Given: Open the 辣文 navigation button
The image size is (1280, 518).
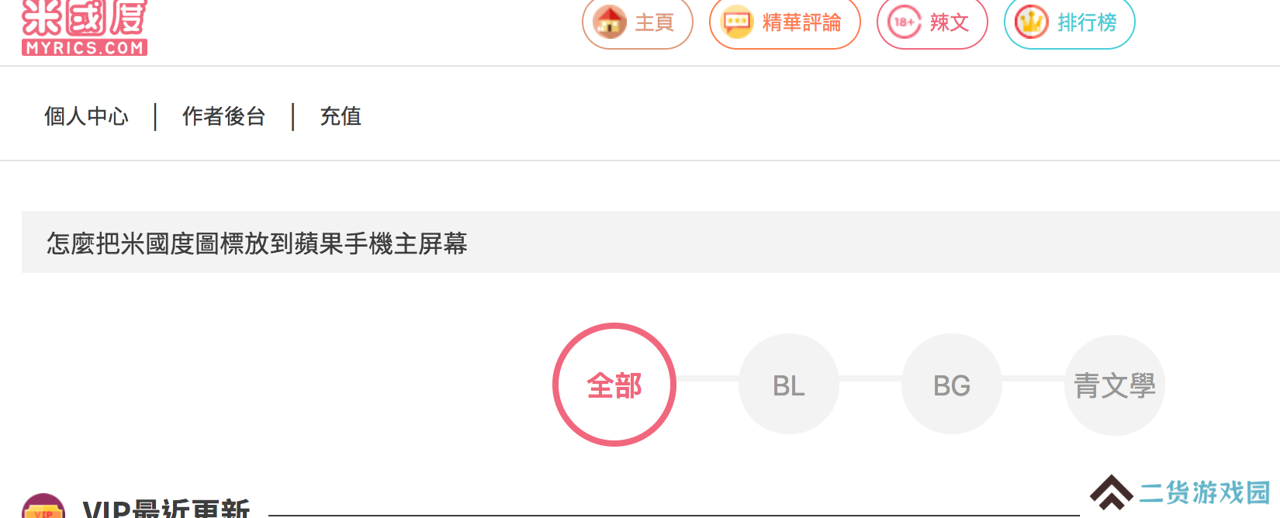Looking at the screenshot, I should [x=932, y=22].
